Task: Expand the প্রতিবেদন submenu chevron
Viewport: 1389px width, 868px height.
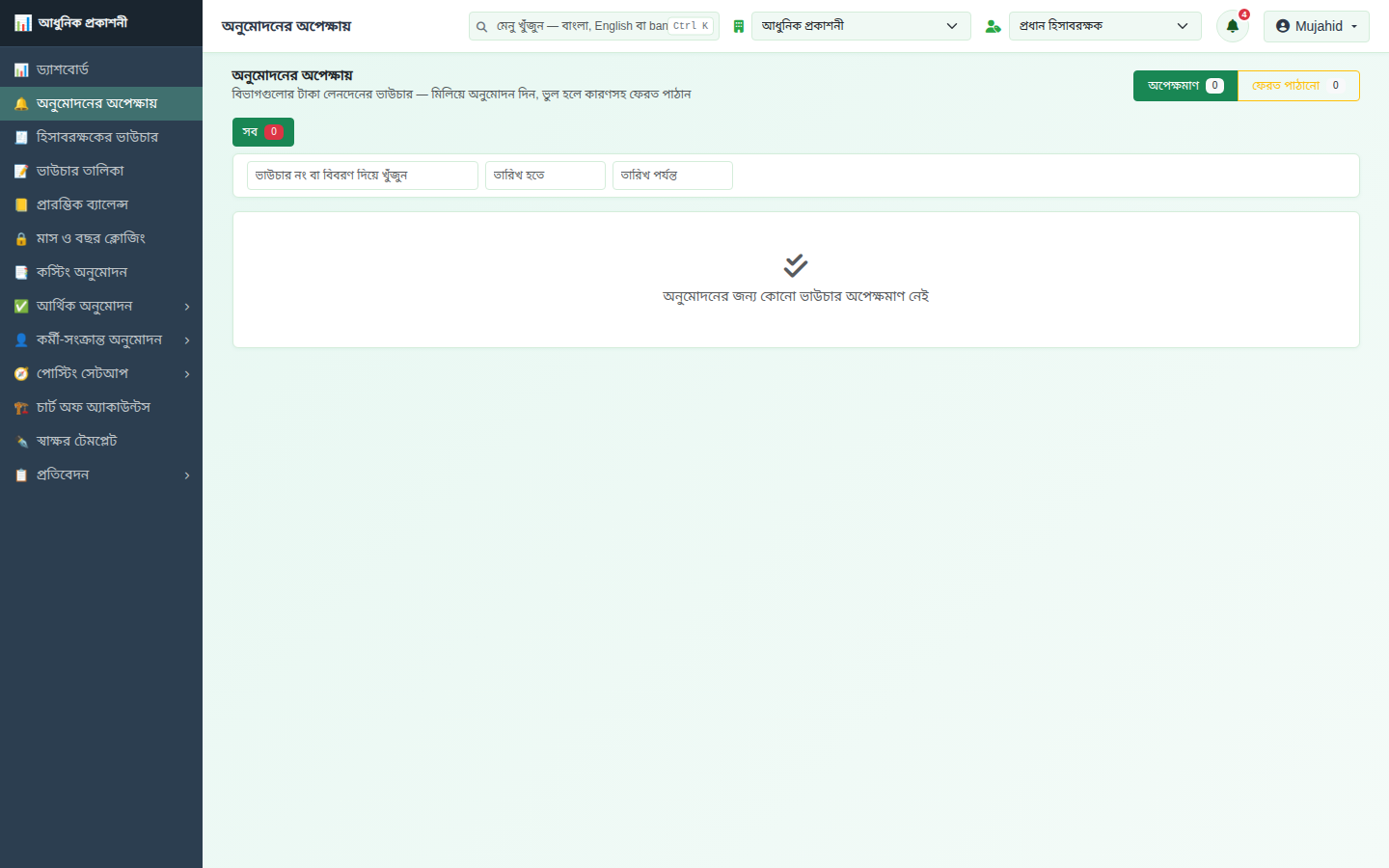Action: (187, 475)
